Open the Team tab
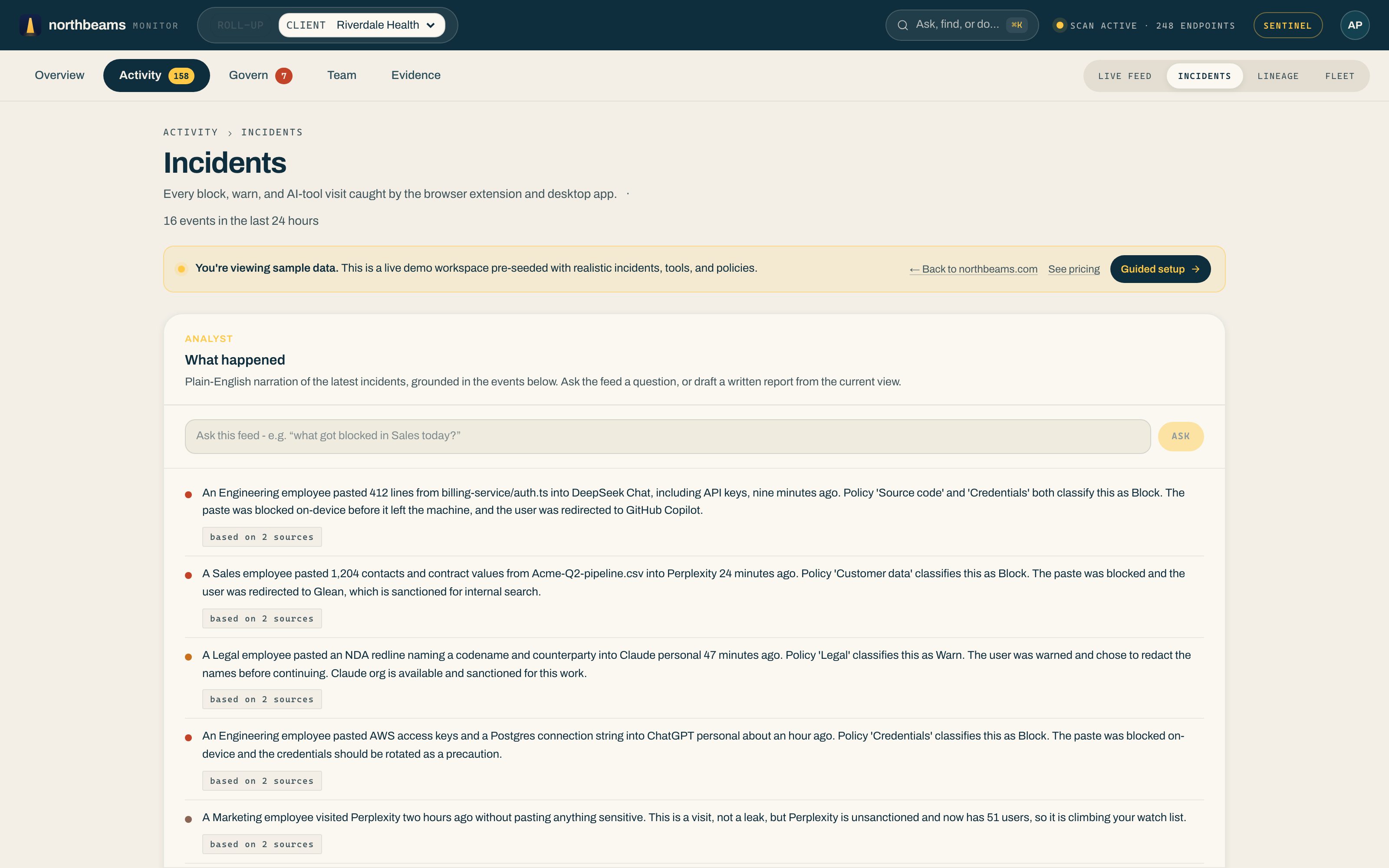This screenshot has width=1389, height=868. click(342, 75)
